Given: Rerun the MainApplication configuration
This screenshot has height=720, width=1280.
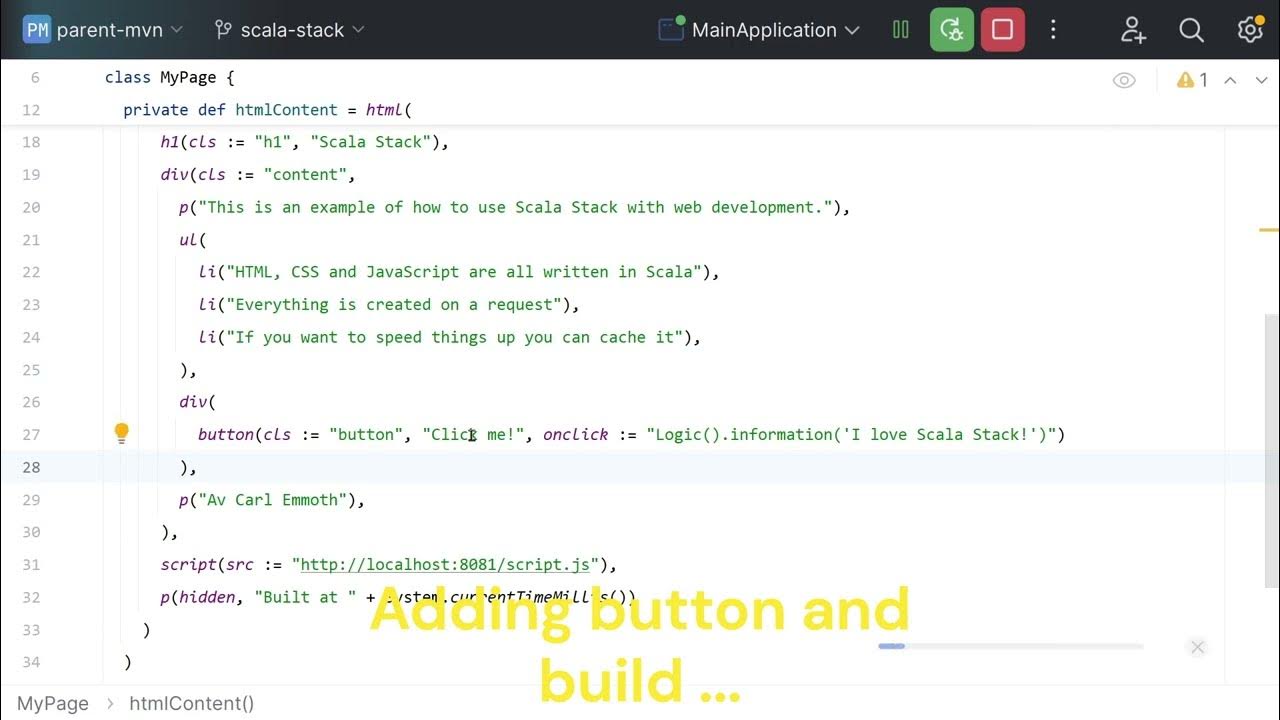Looking at the screenshot, I should (x=950, y=29).
